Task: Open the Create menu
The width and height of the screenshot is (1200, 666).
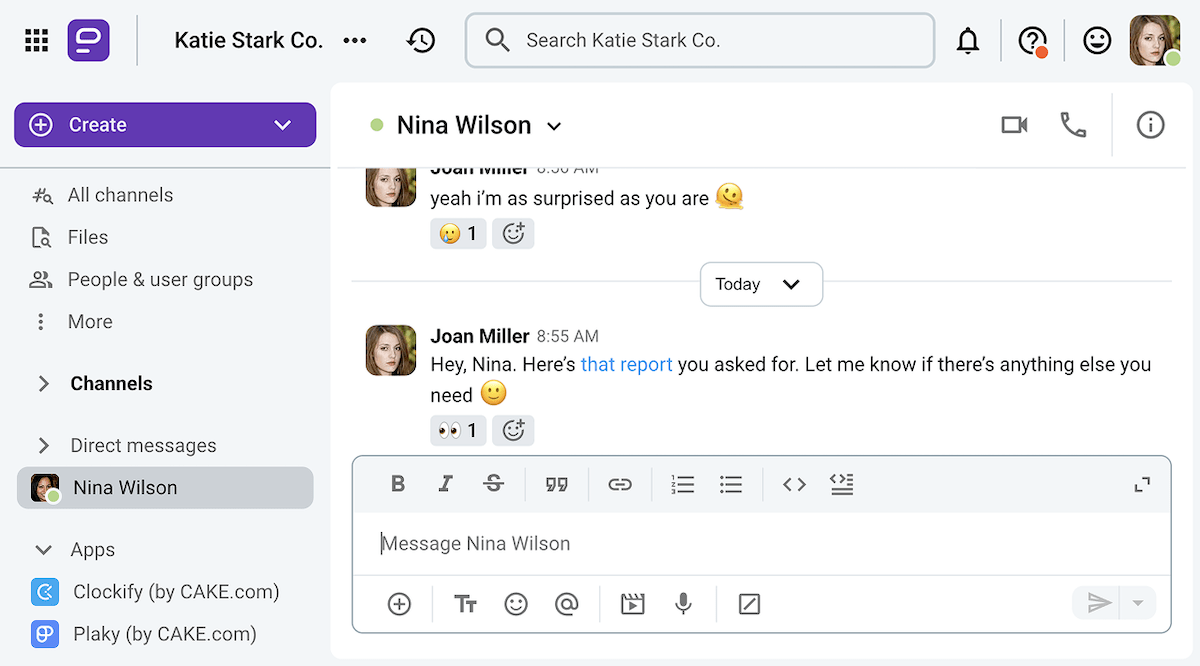Action: [x=164, y=124]
